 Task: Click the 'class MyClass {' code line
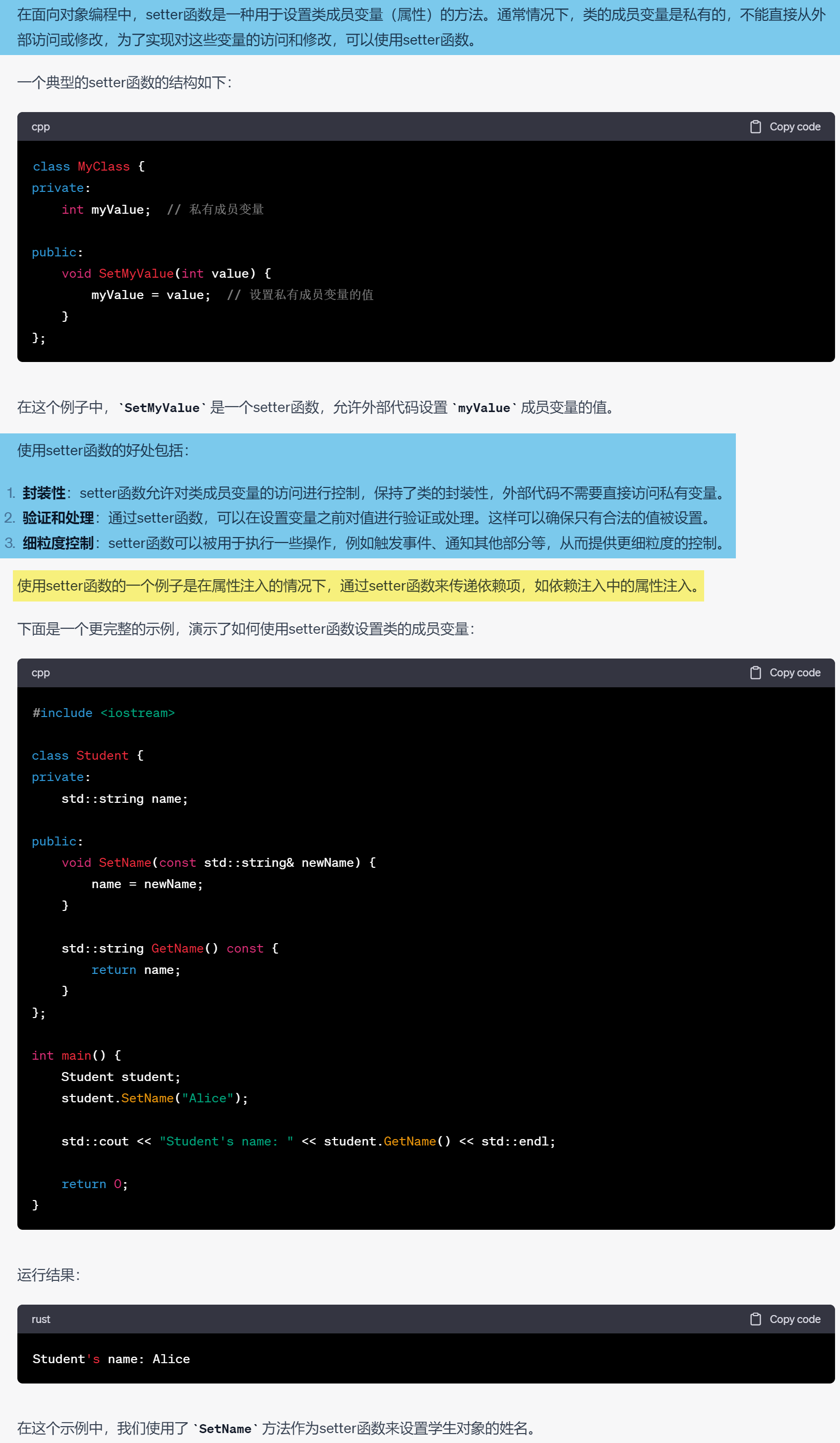(89, 166)
